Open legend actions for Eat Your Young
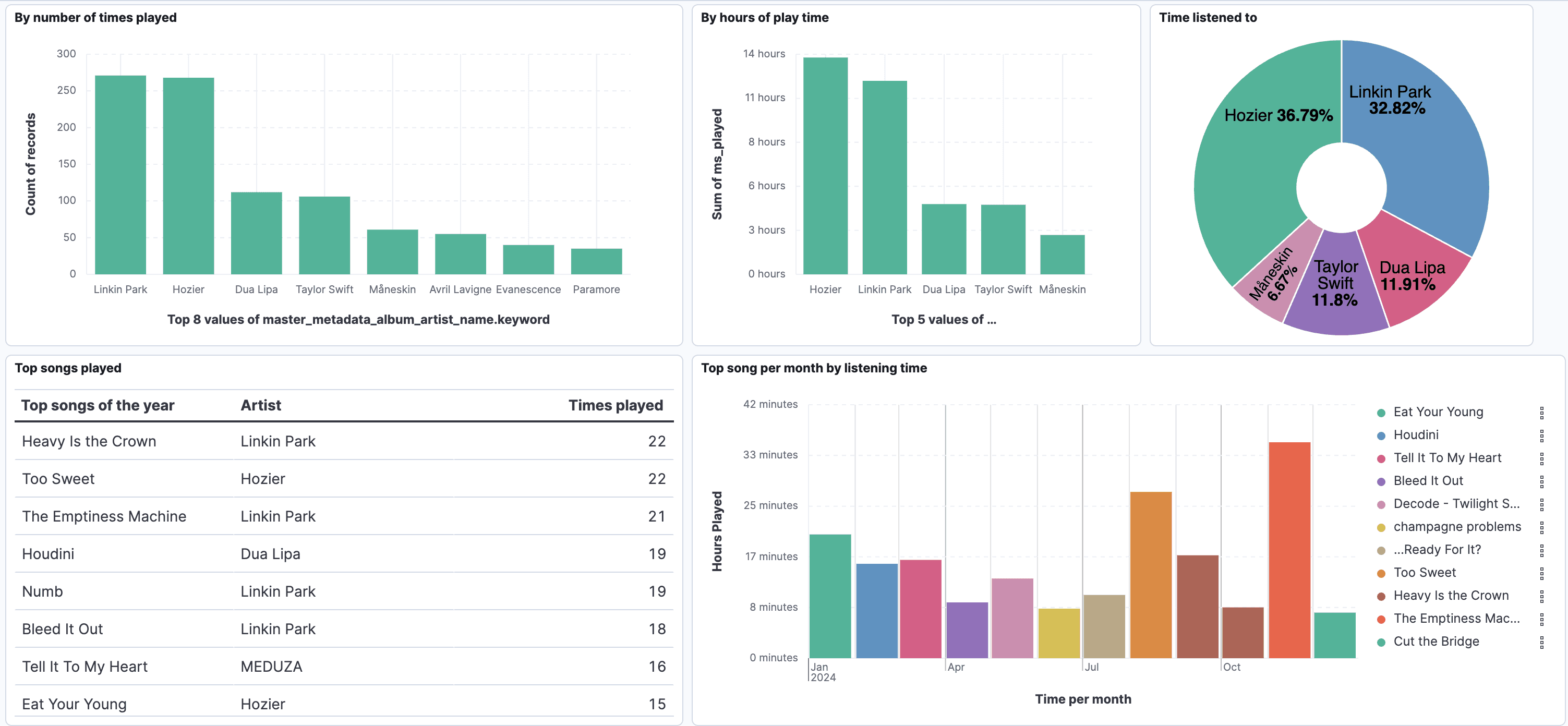1568x726 pixels. (x=1542, y=412)
